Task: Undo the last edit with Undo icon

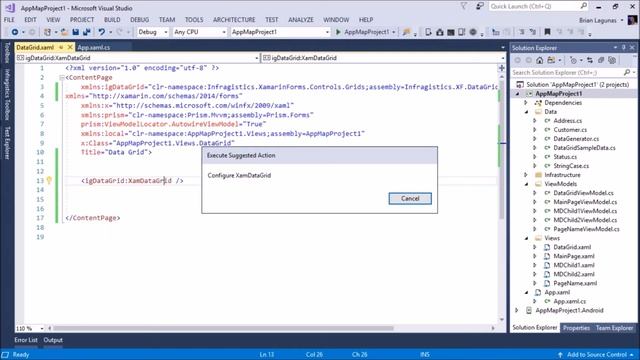Action: [101, 32]
